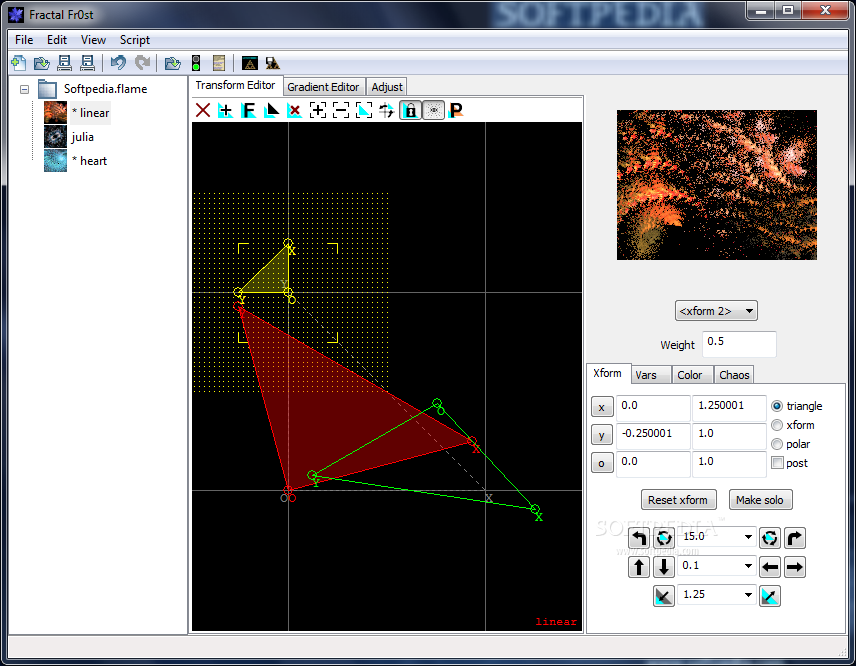Click the x coordinate button
The image size is (856, 666).
pyautogui.click(x=602, y=407)
